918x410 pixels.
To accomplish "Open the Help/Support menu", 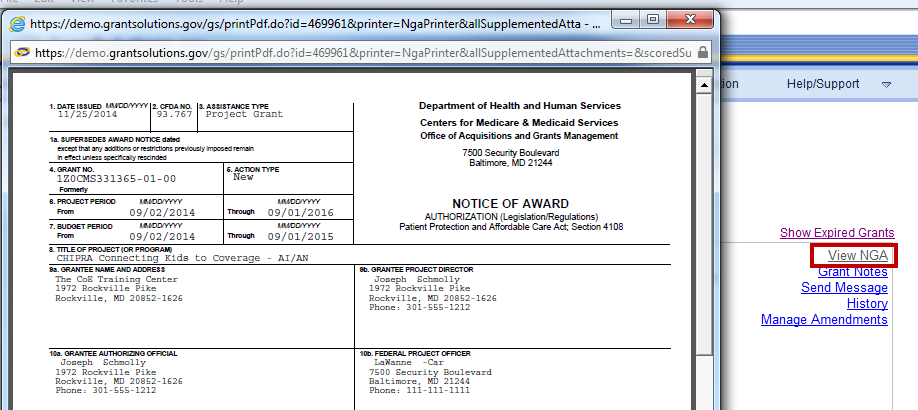I will [x=822, y=84].
